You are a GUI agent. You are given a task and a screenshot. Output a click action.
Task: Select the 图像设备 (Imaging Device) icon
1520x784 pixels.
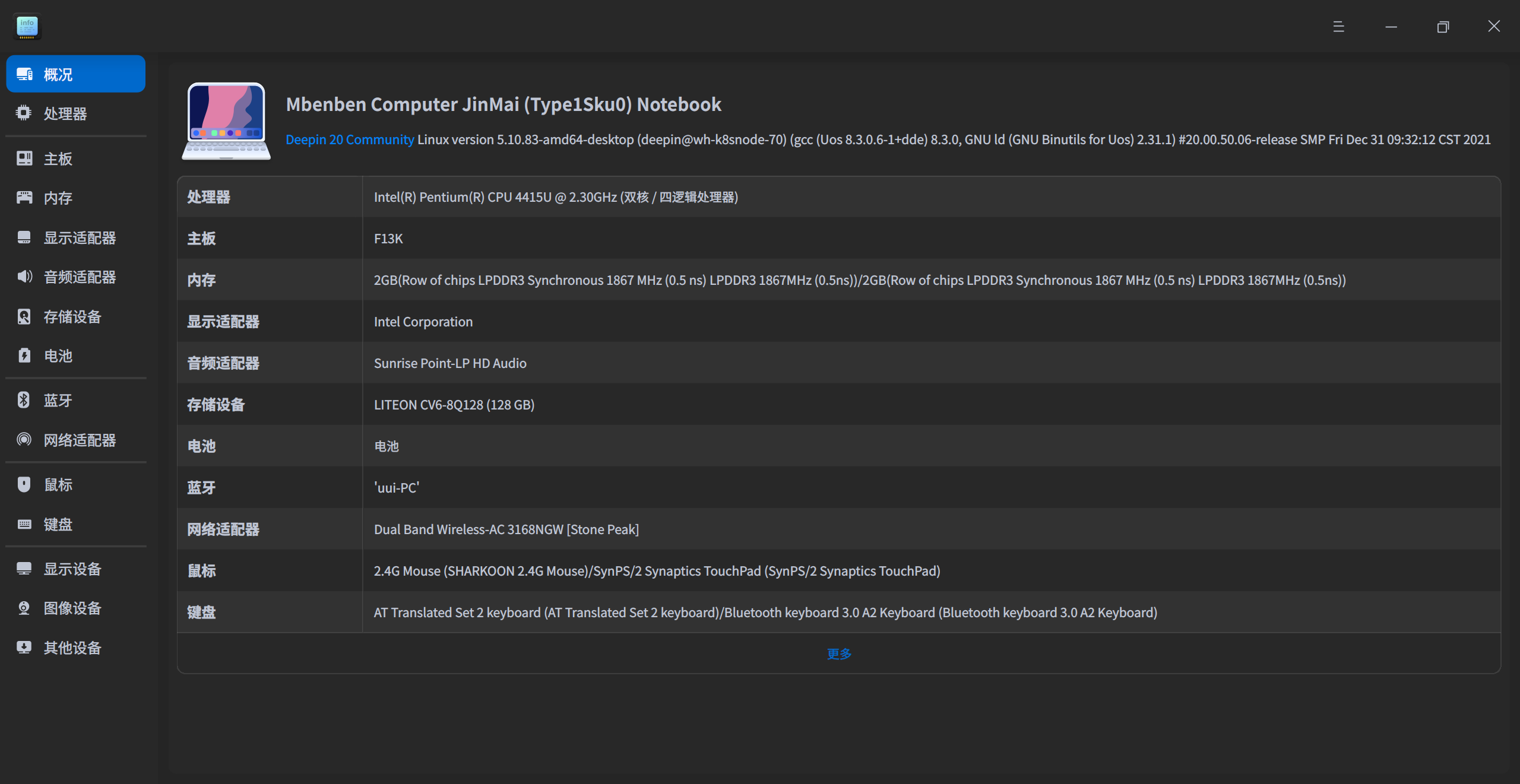tap(24, 608)
